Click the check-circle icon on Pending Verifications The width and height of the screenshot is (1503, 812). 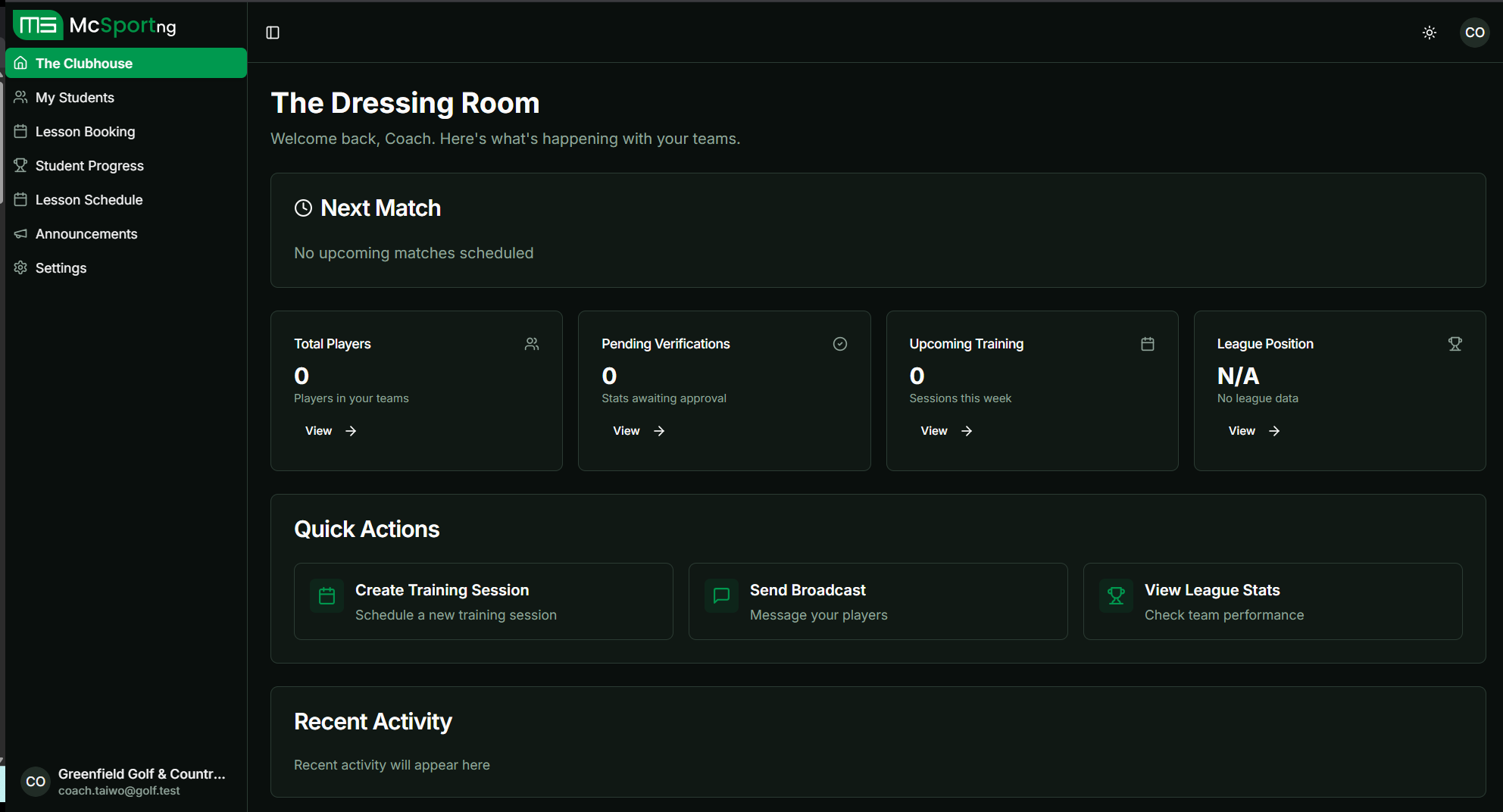click(840, 343)
